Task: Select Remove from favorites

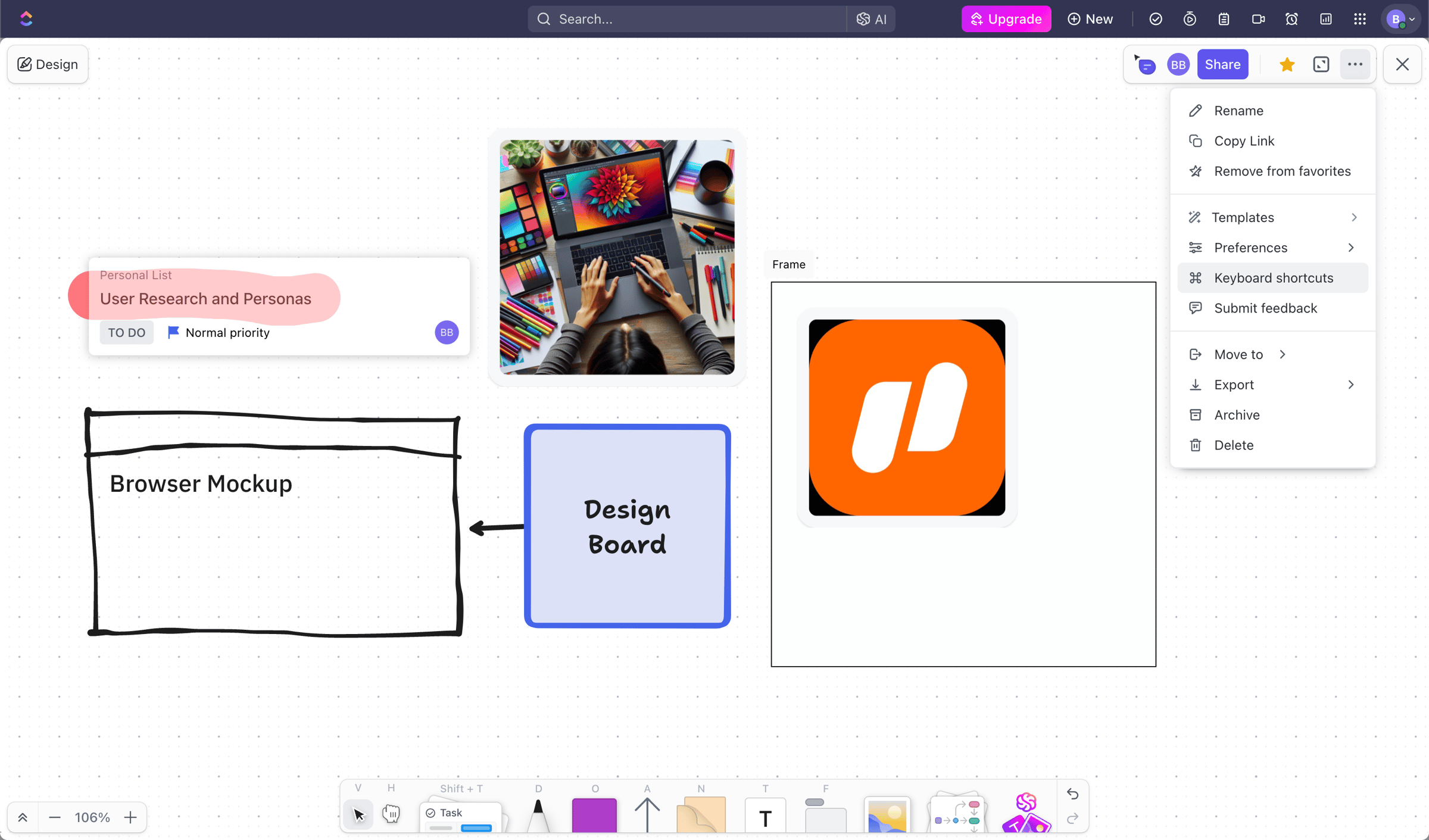Action: [x=1272, y=171]
